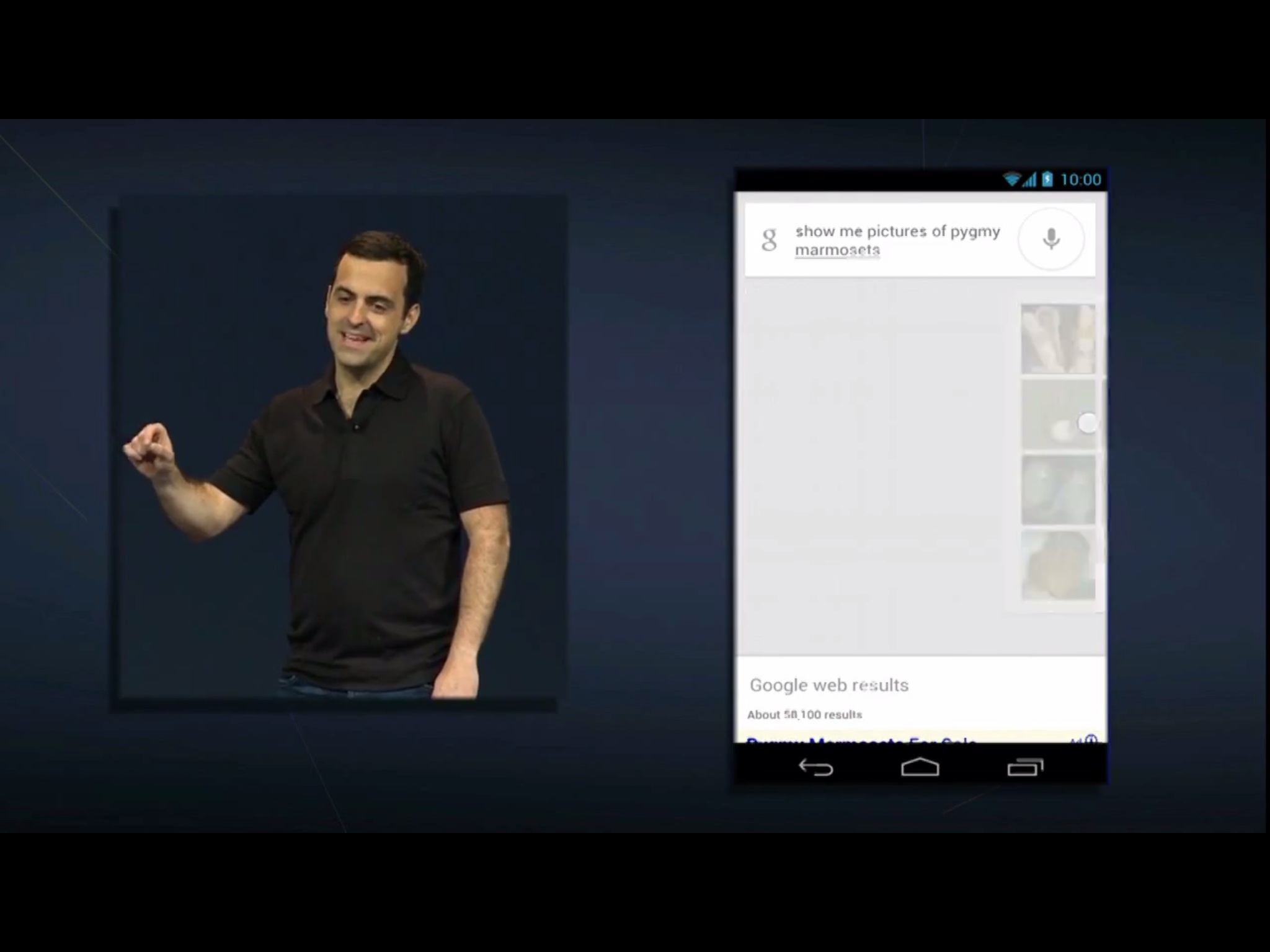Open the recent apps switcher
Image resolution: width=1270 pixels, height=952 pixels.
[1025, 768]
